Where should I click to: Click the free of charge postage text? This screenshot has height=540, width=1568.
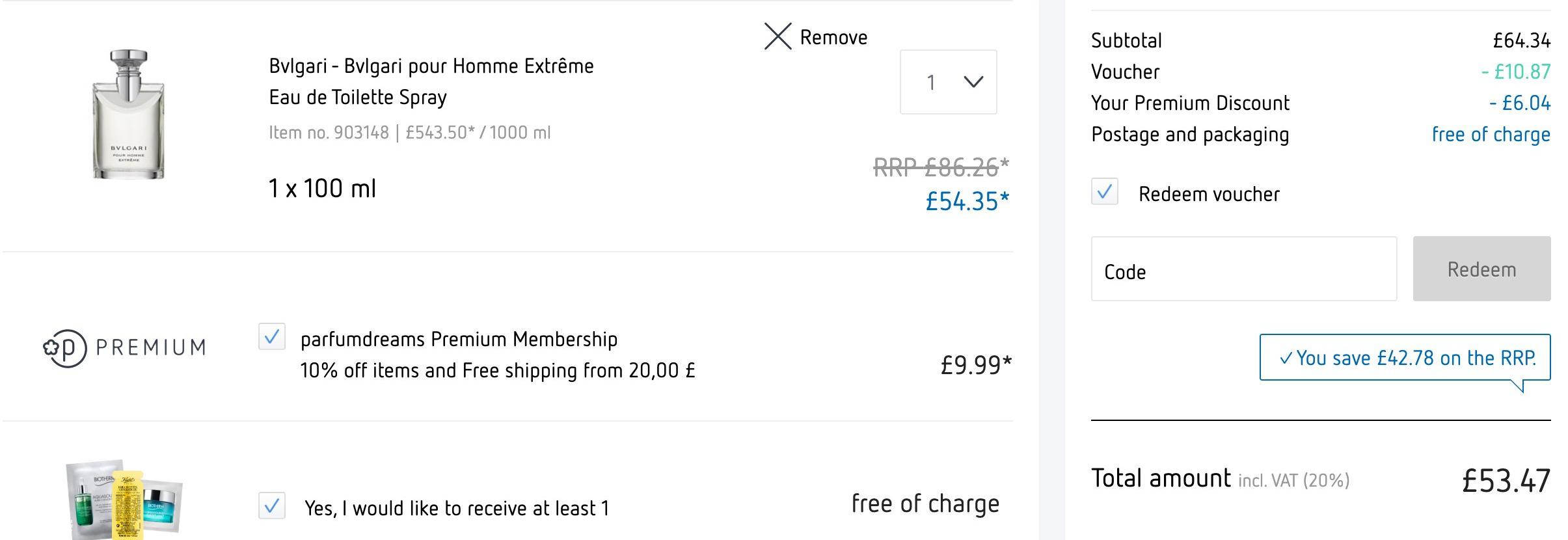point(1491,135)
